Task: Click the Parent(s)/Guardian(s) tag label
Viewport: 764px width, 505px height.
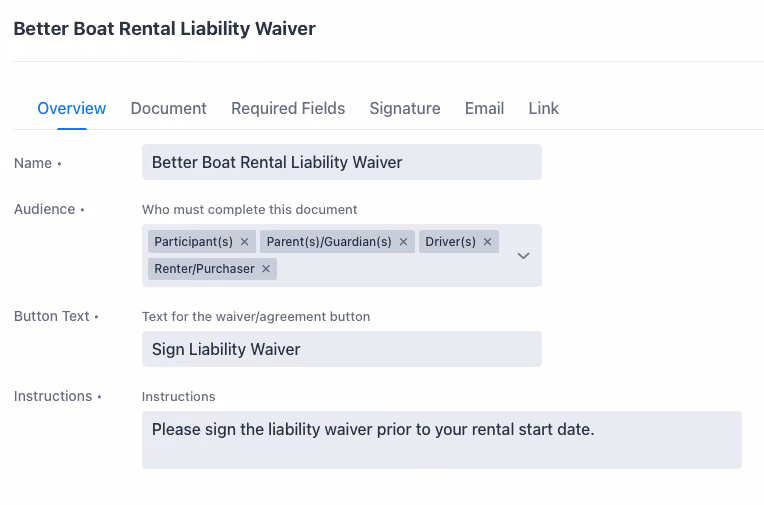Action: pyautogui.click(x=329, y=242)
